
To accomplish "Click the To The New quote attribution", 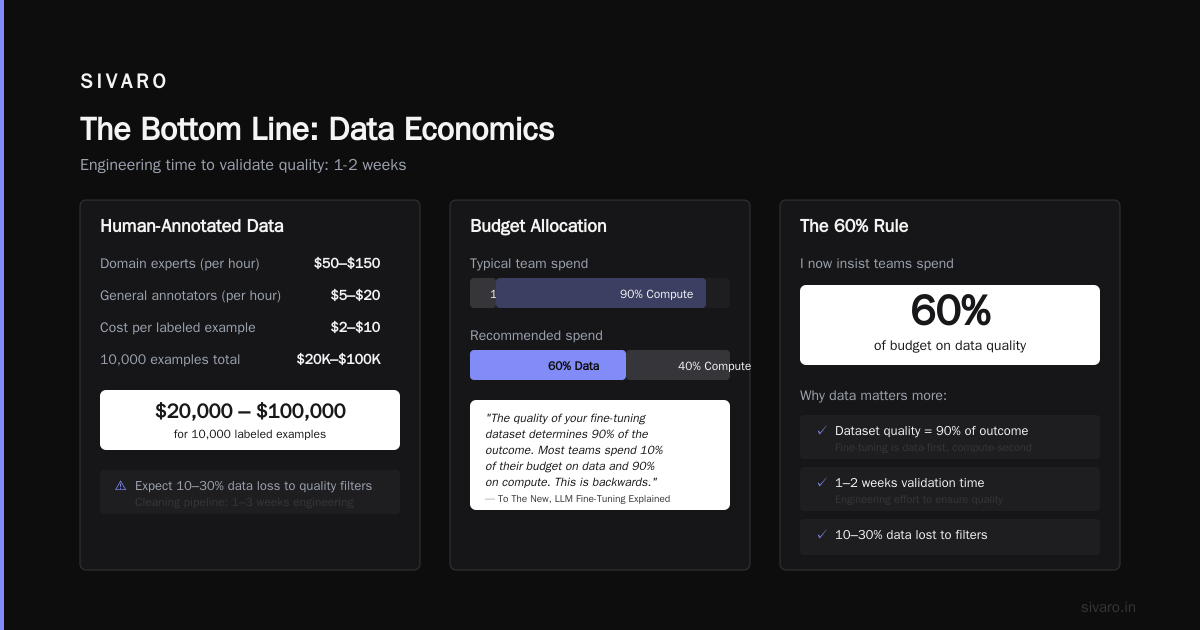I will [x=578, y=498].
